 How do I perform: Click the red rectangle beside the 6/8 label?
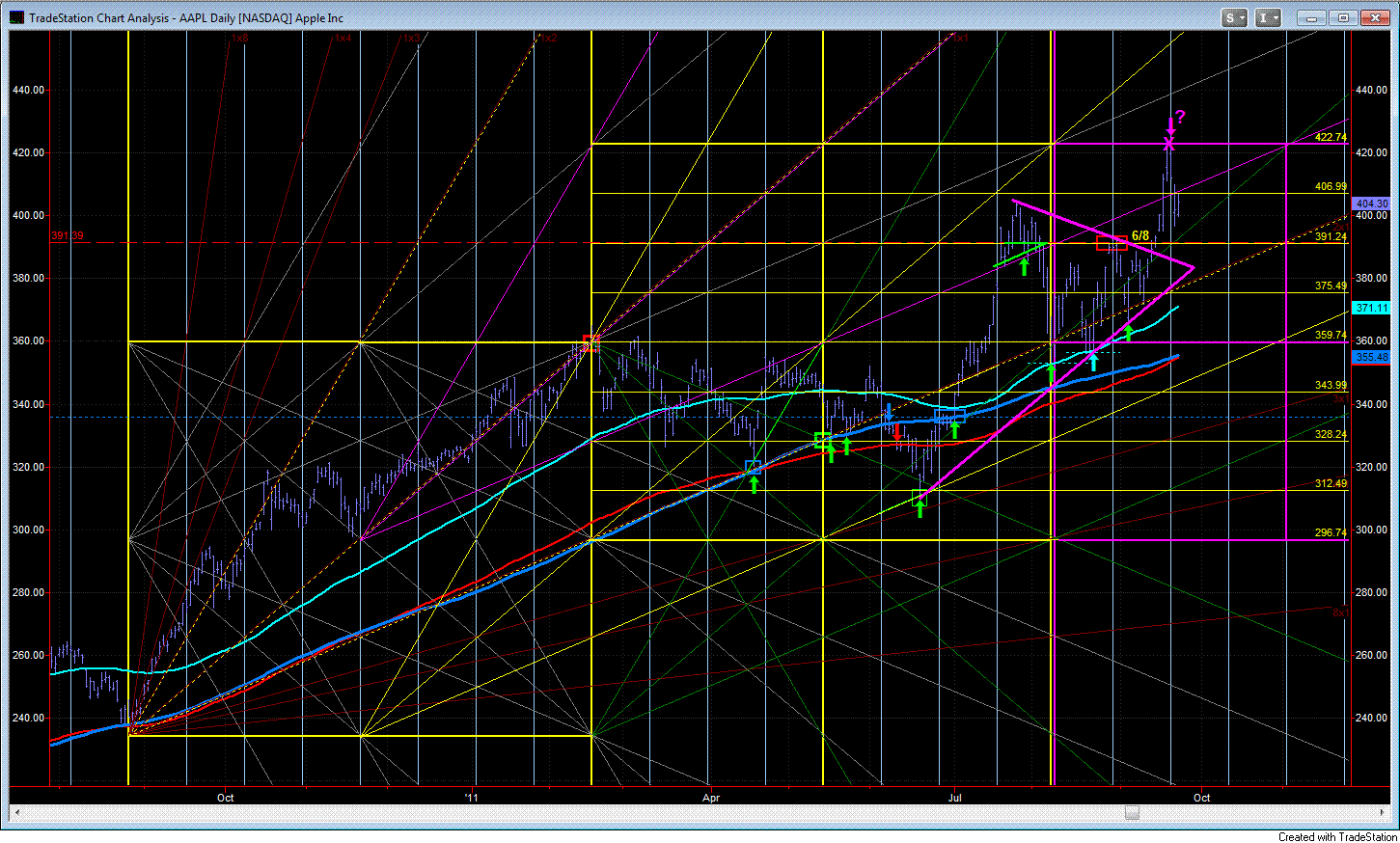(x=1112, y=243)
